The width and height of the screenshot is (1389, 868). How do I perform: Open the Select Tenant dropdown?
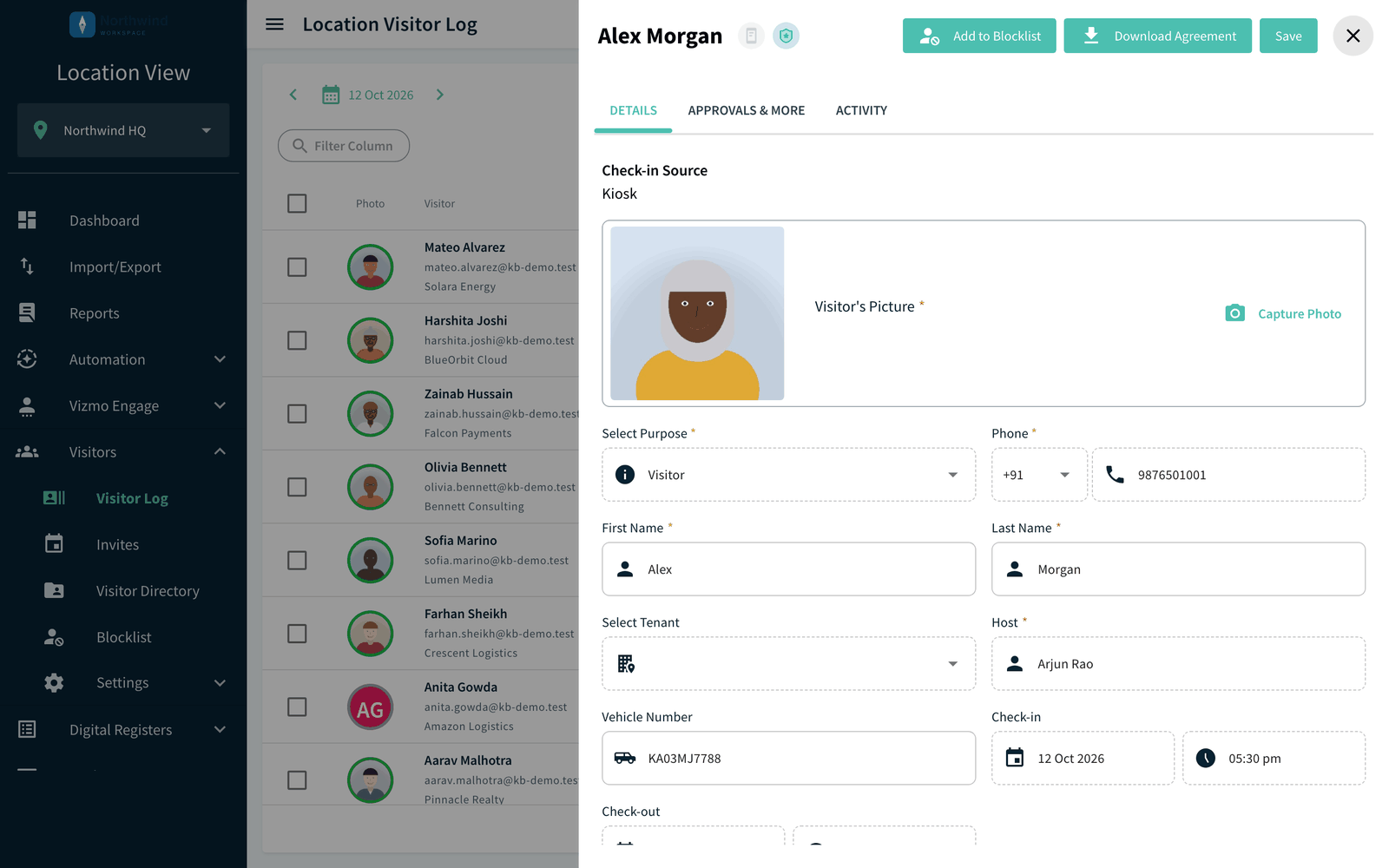click(788, 664)
